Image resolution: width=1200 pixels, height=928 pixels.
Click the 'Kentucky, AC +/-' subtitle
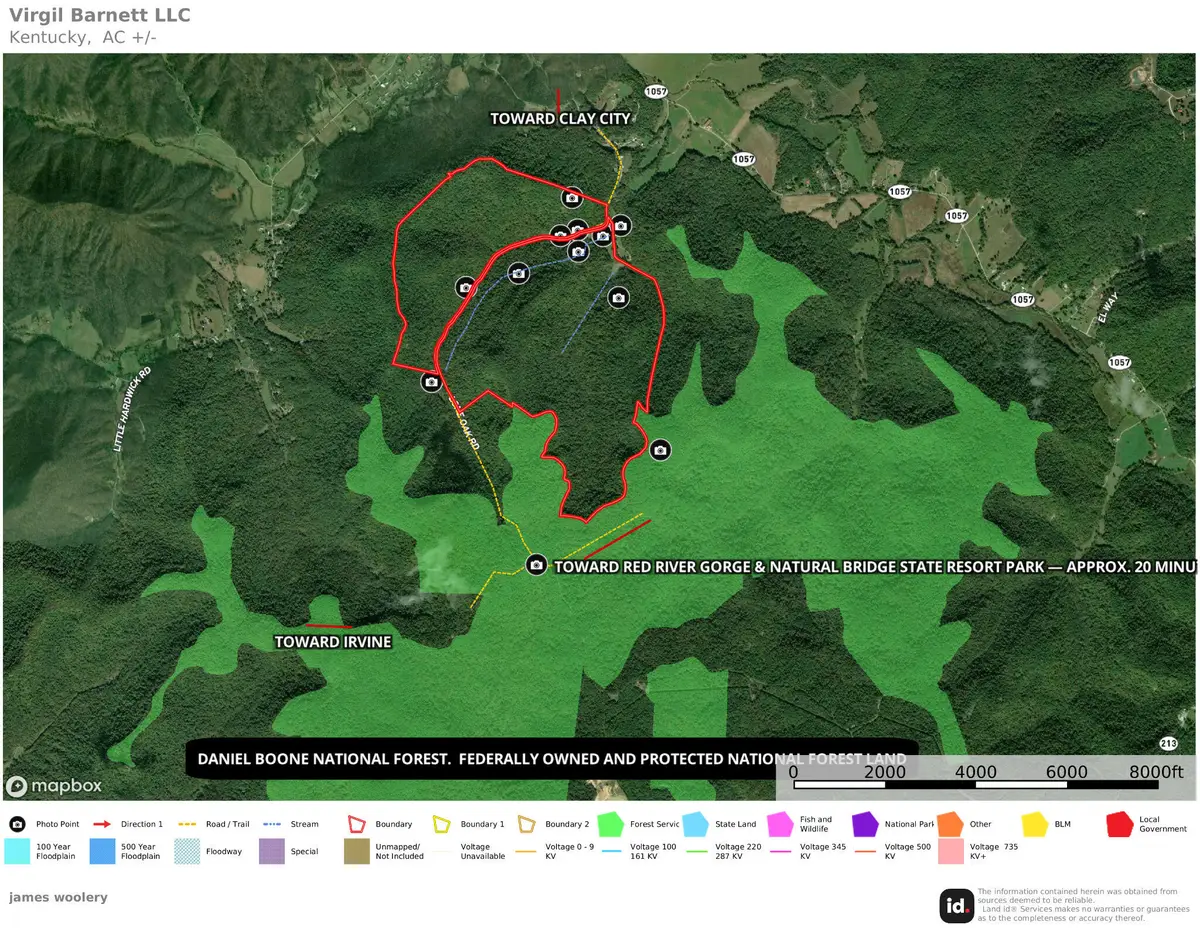82,37
